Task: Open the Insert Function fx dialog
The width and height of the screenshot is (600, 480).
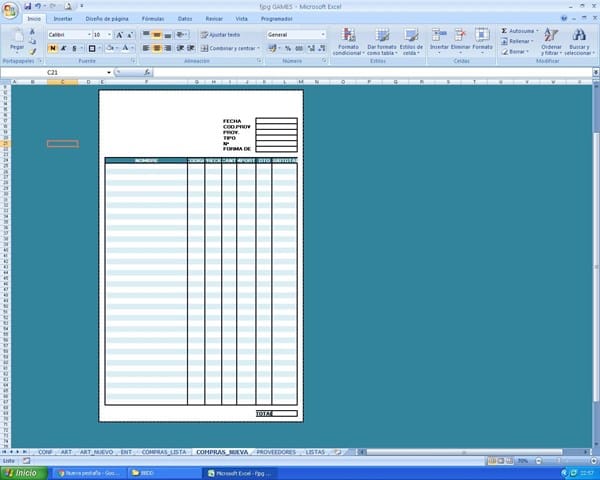Action: [147, 72]
